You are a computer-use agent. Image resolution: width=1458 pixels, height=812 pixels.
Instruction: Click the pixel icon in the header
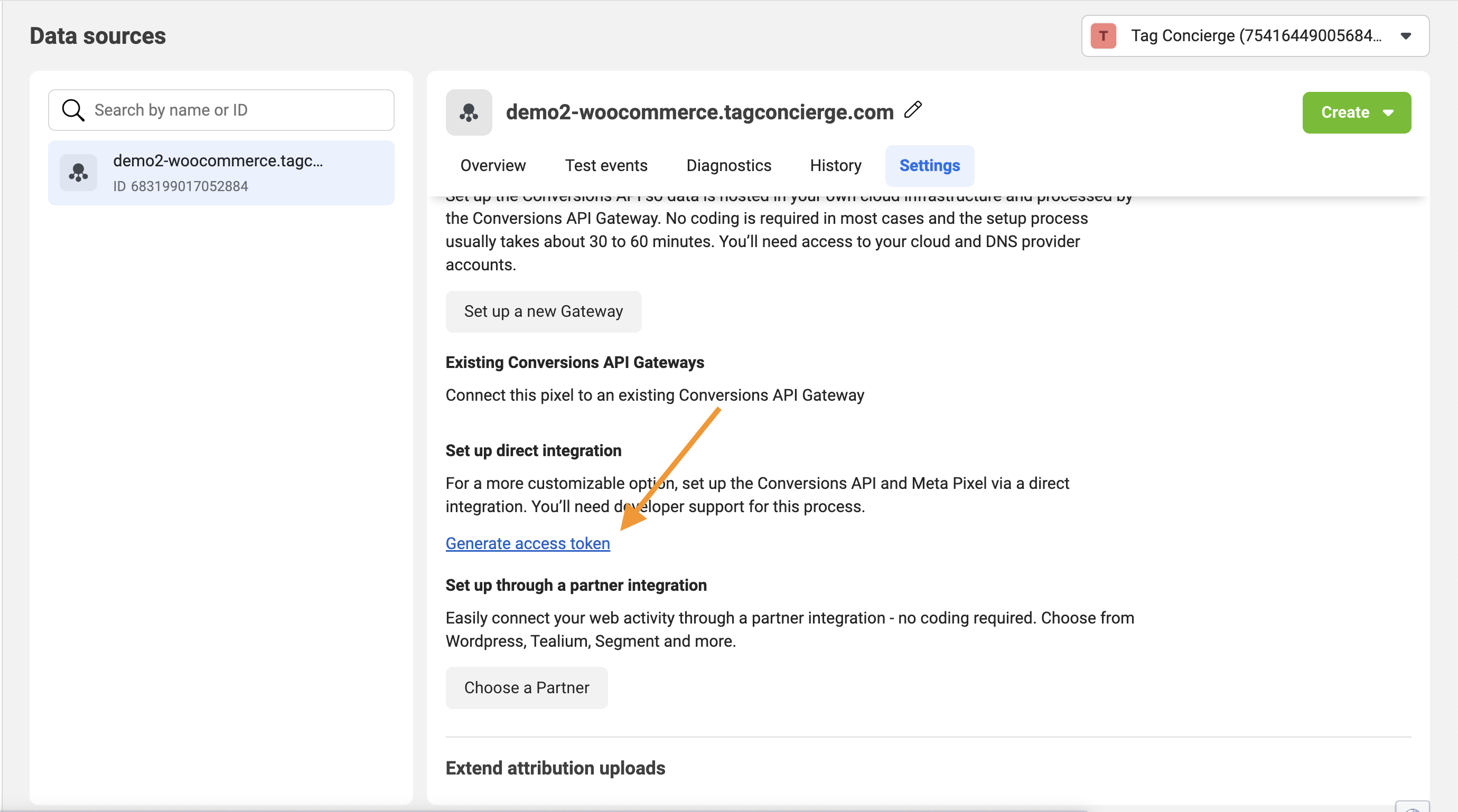click(469, 112)
